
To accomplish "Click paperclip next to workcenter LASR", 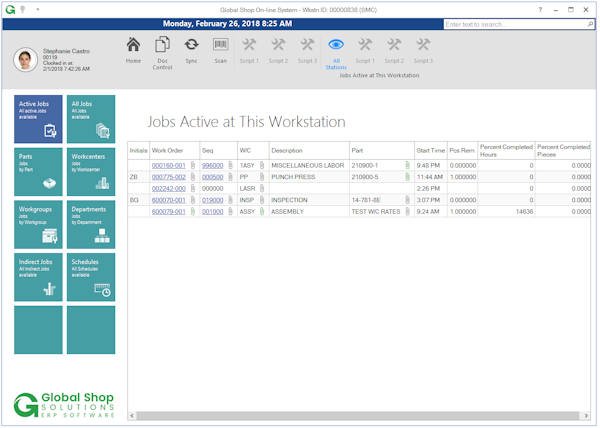I will click(262, 188).
